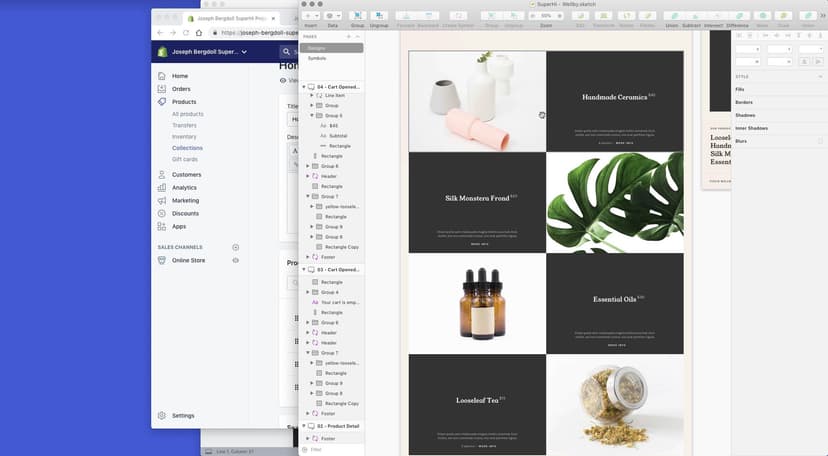Image resolution: width=828 pixels, height=456 pixels.
Task: Go to Customers in Shopify sidebar
Action: [186, 174]
